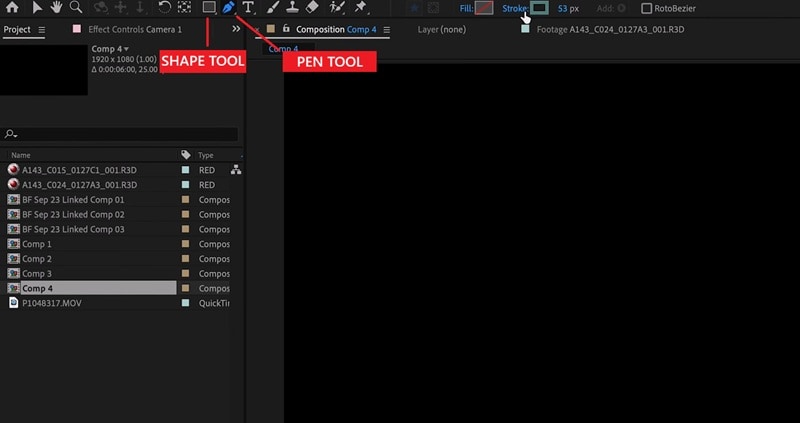
Task: Open the Composition panel menu
Action: click(x=386, y=30)
